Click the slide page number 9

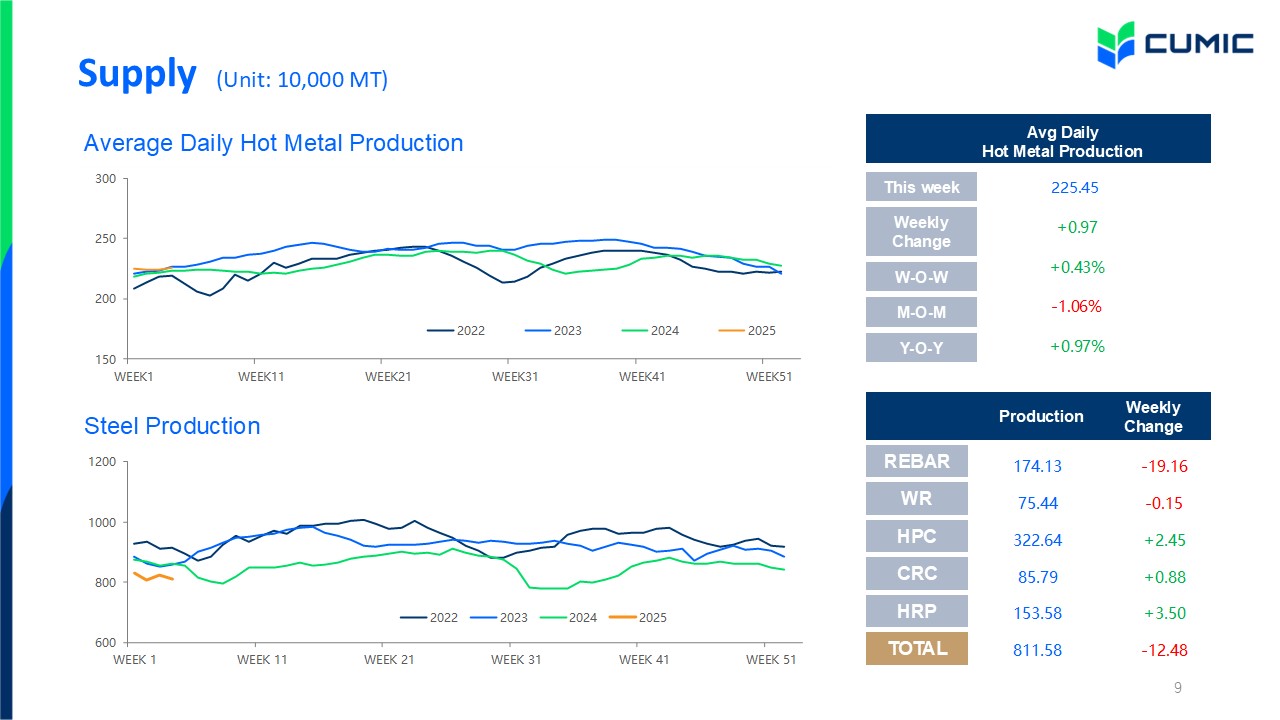click(1178, 688)
